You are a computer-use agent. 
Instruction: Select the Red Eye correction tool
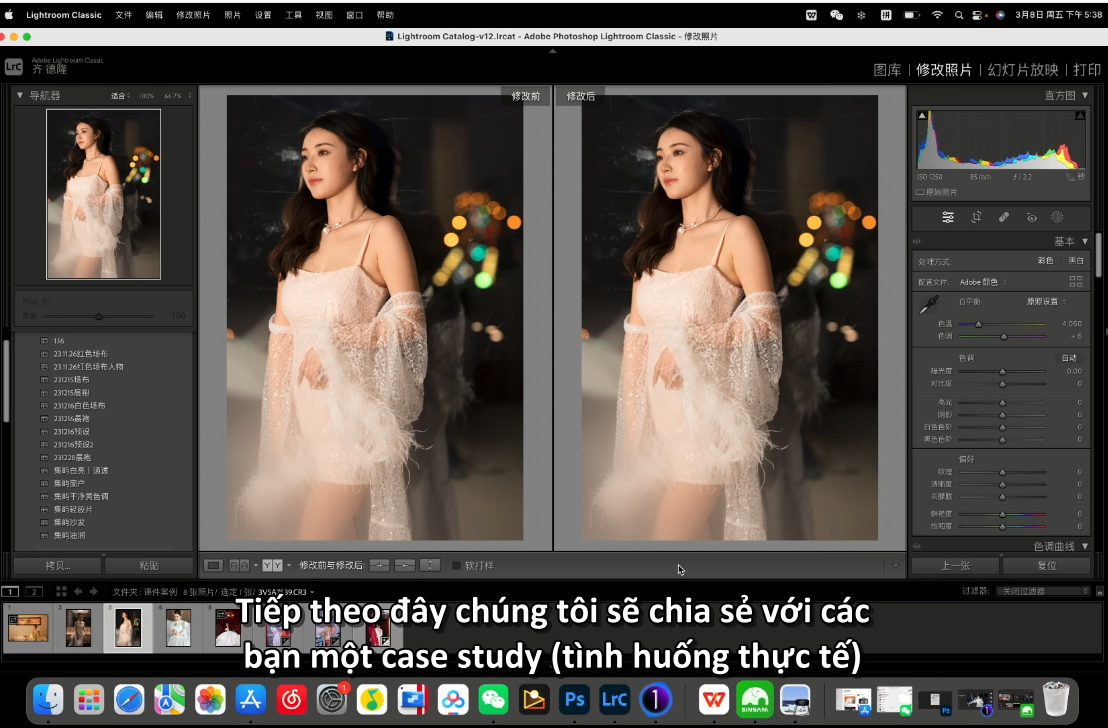1031,217
